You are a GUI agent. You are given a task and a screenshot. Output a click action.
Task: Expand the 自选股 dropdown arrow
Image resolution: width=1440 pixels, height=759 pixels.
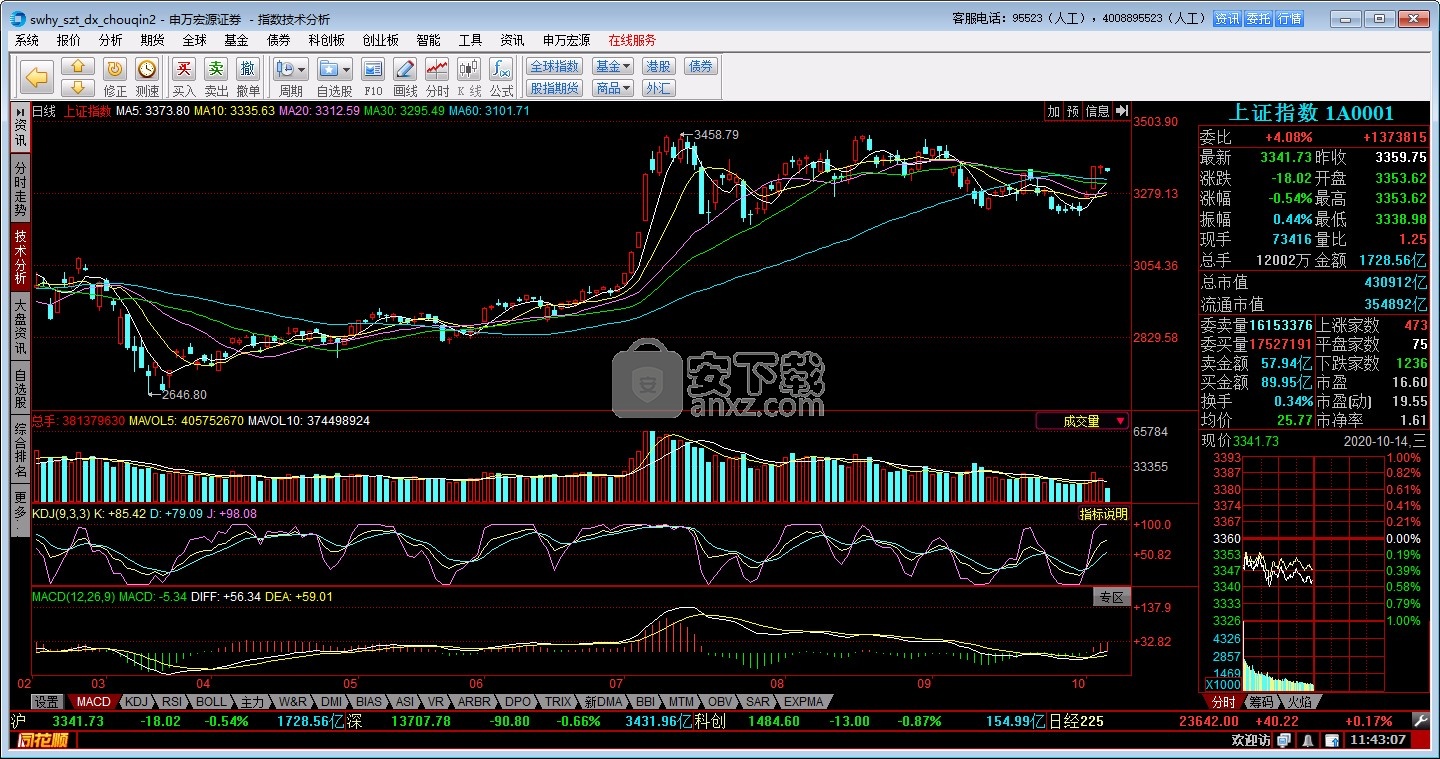pos(346,68)
